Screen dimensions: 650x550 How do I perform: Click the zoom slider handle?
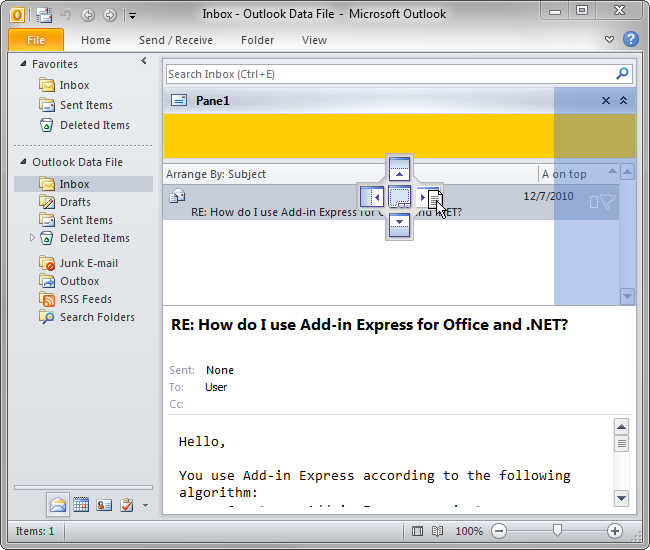click(558, 530)
